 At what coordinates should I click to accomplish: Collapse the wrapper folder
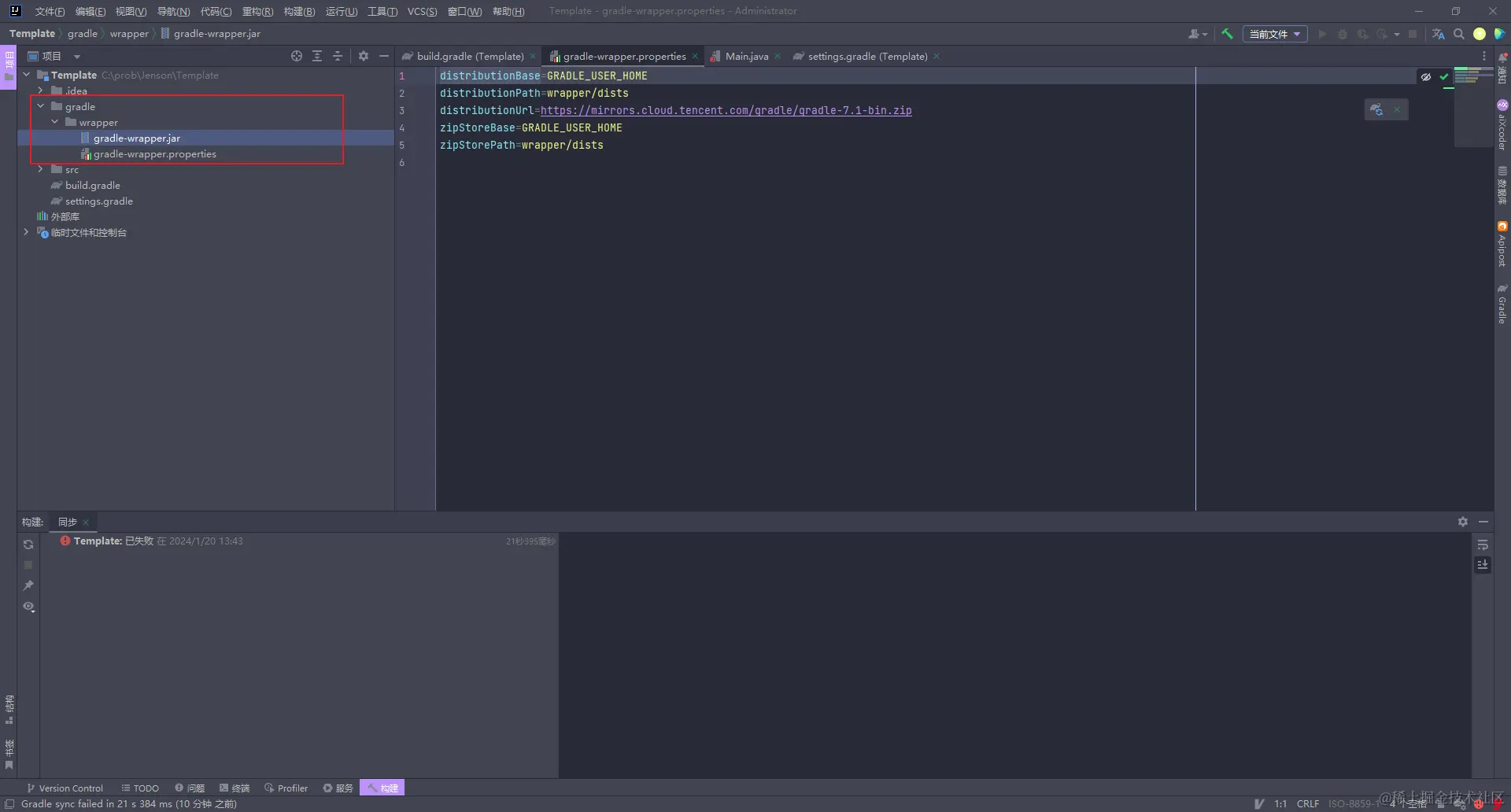pos(55,122)
